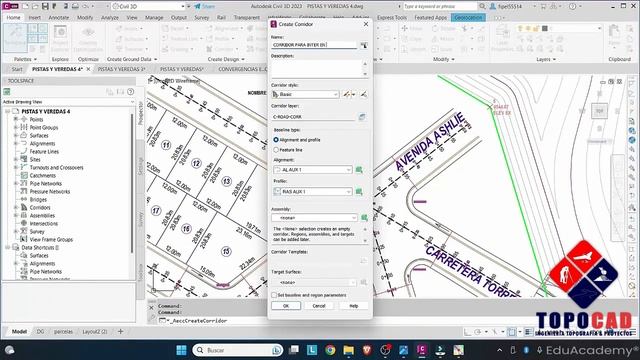Click the Description text box

(316, 69)
